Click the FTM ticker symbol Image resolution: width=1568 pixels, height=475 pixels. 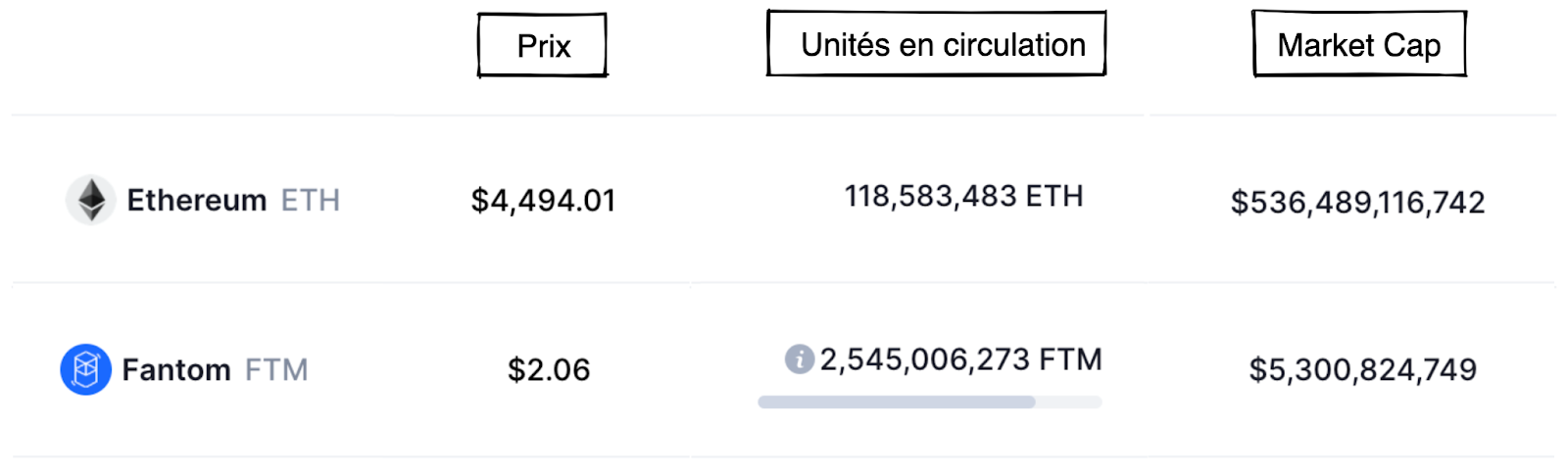276,369
